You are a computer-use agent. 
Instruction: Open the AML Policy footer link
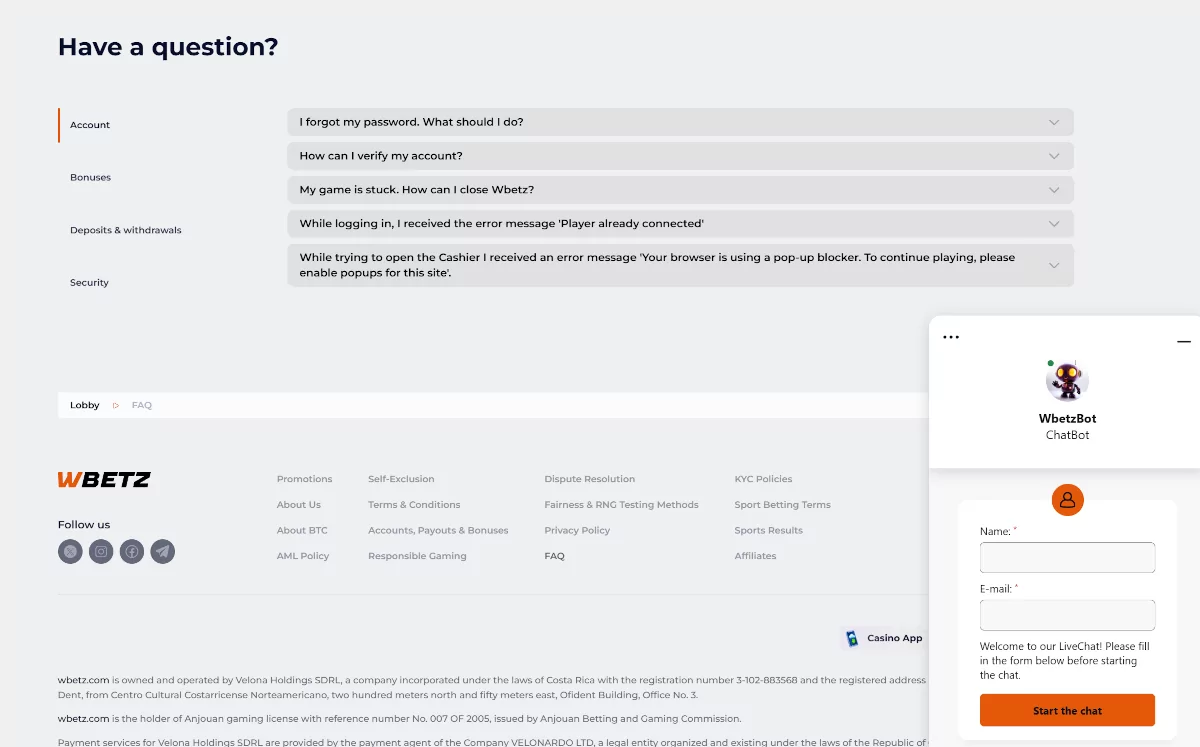pos(303,556)
